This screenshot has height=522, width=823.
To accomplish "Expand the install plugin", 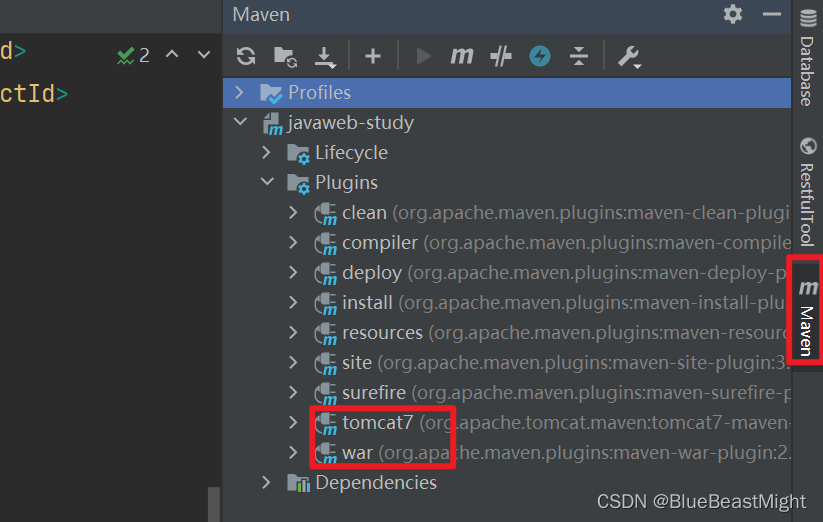I will (x=293, y=302).
